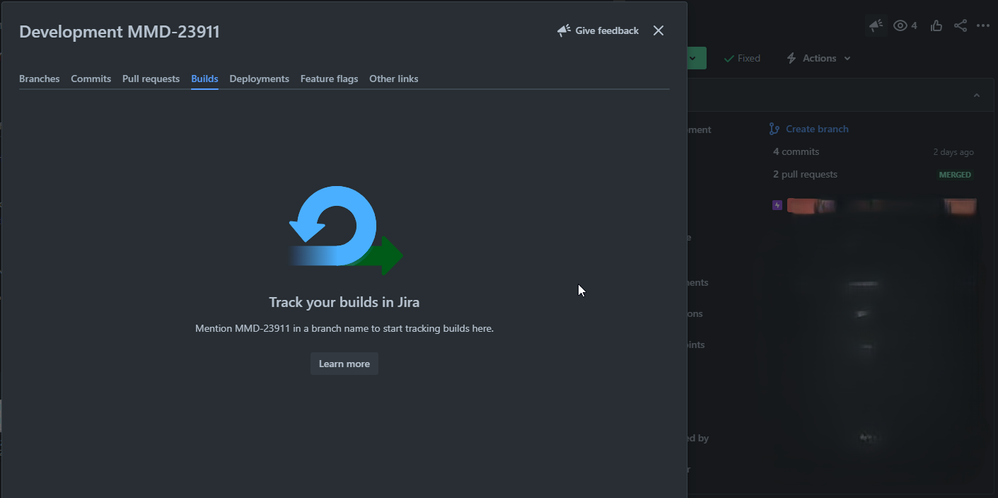The width and height of the screenshot is (998, 498).
Task: Click the builds tracking illustration
Action: coord(344,231)
